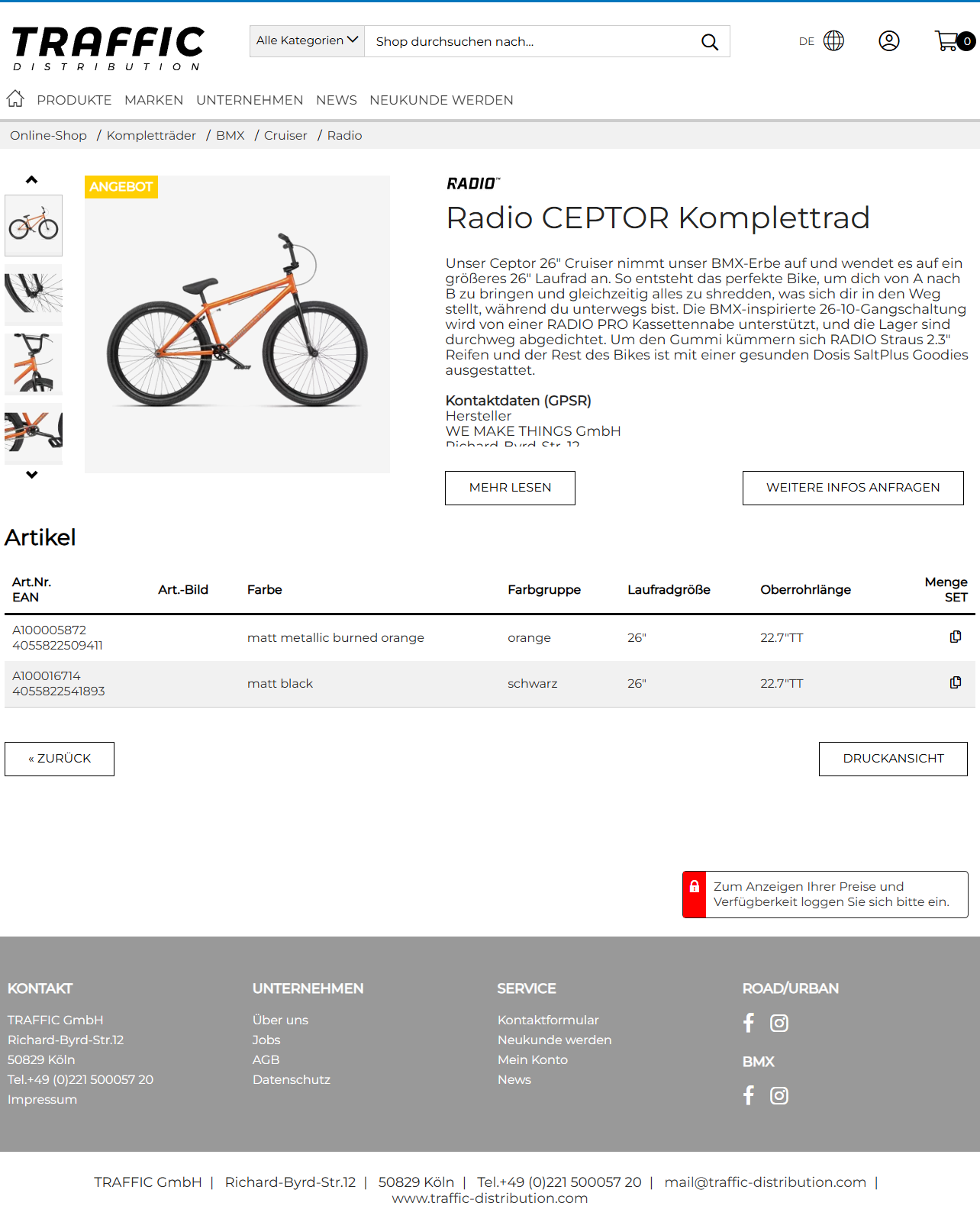980x1222 pixels.
Task: Click the DRUCKANSICHT button
Action: coord(892,759)
